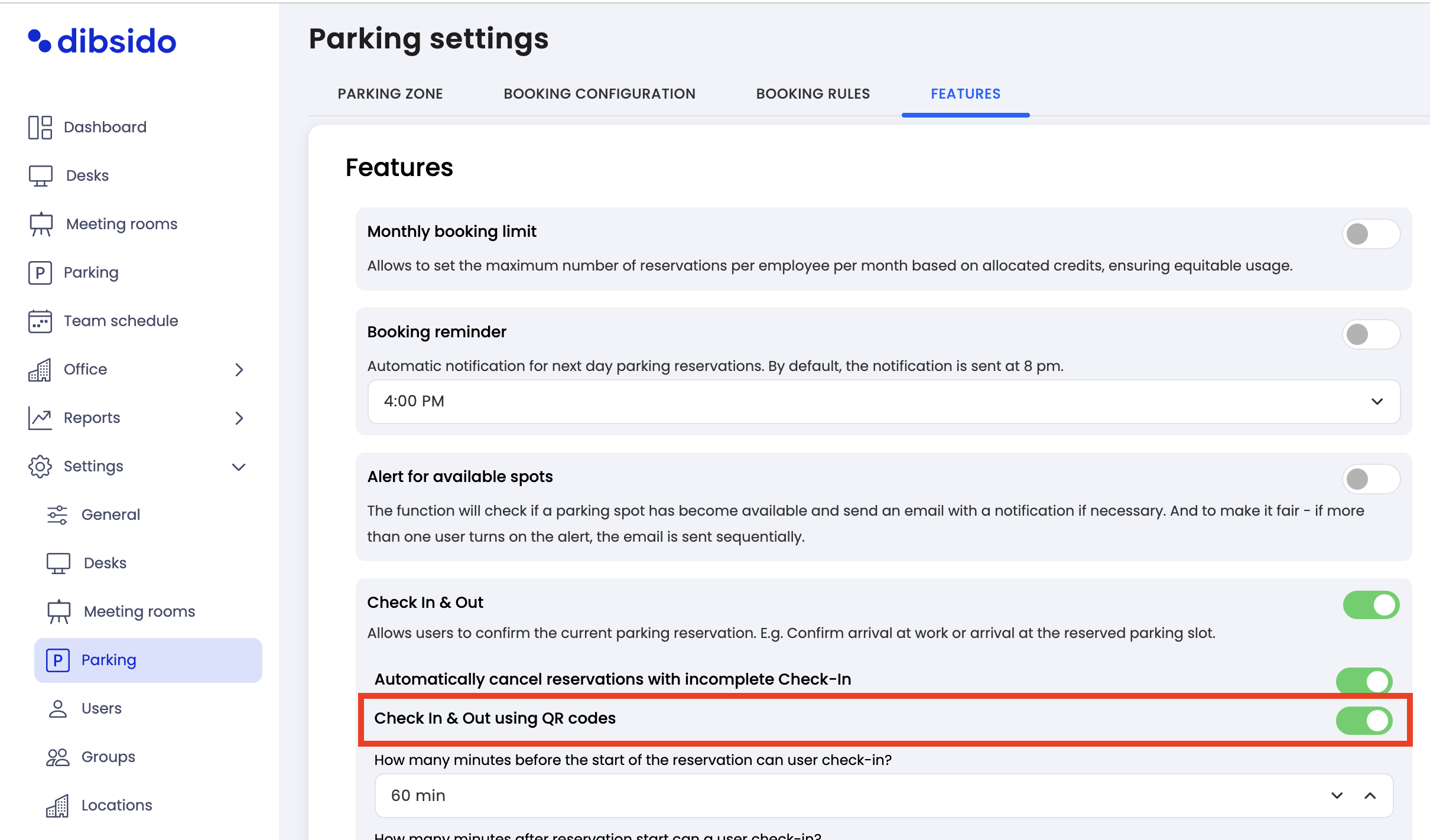The width and height of the screenshot is (1430, 840).
Task: Open the Dashboard icon in the sidebar
Action: 40,127
